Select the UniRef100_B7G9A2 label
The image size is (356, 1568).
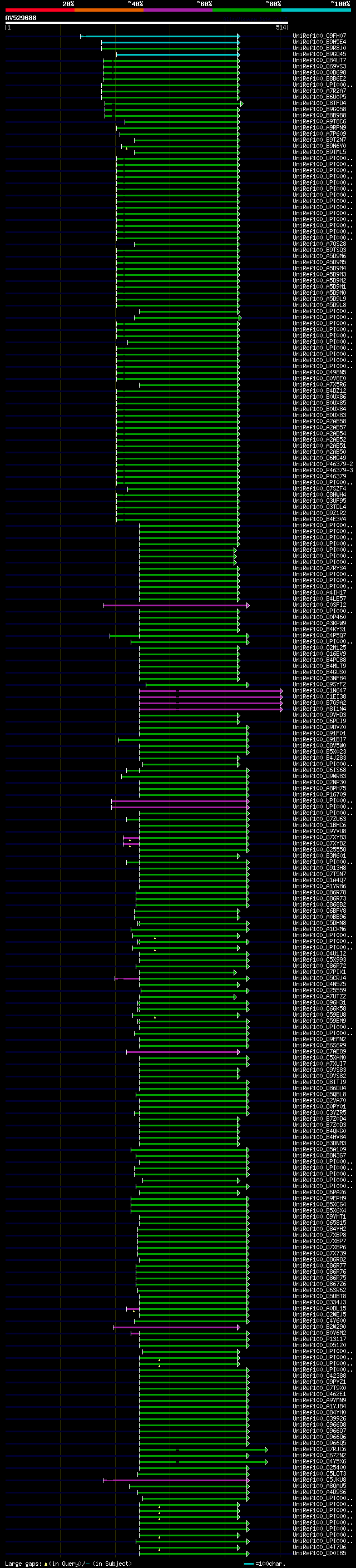pyautogui.click(x=319, y=703)
